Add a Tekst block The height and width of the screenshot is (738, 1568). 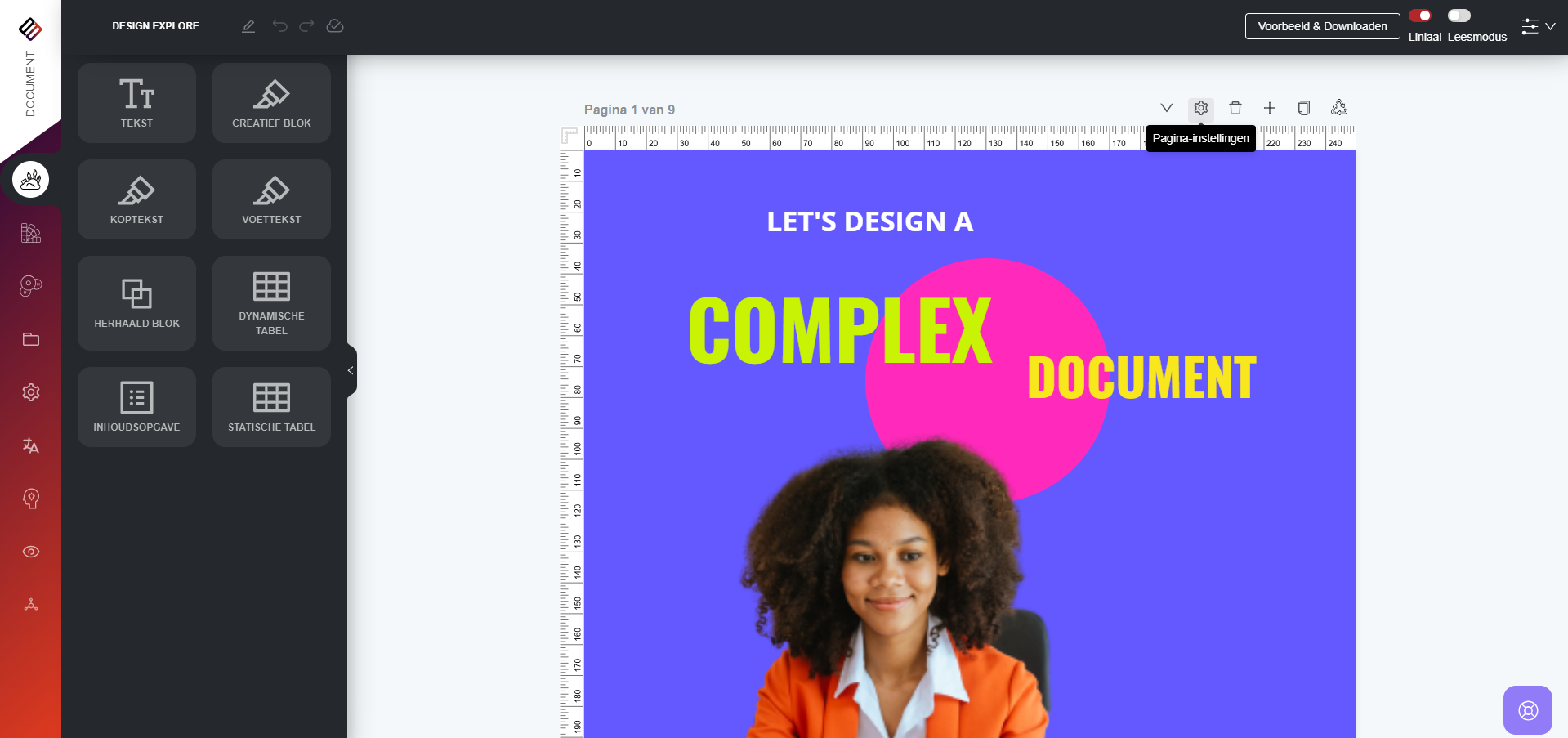[136, 103]
